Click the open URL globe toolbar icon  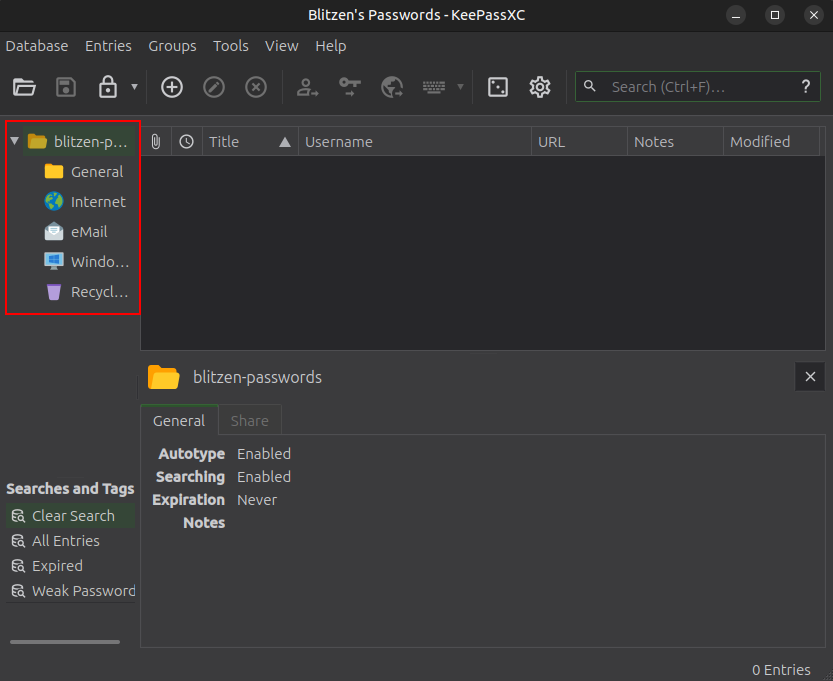click(392, 87)
